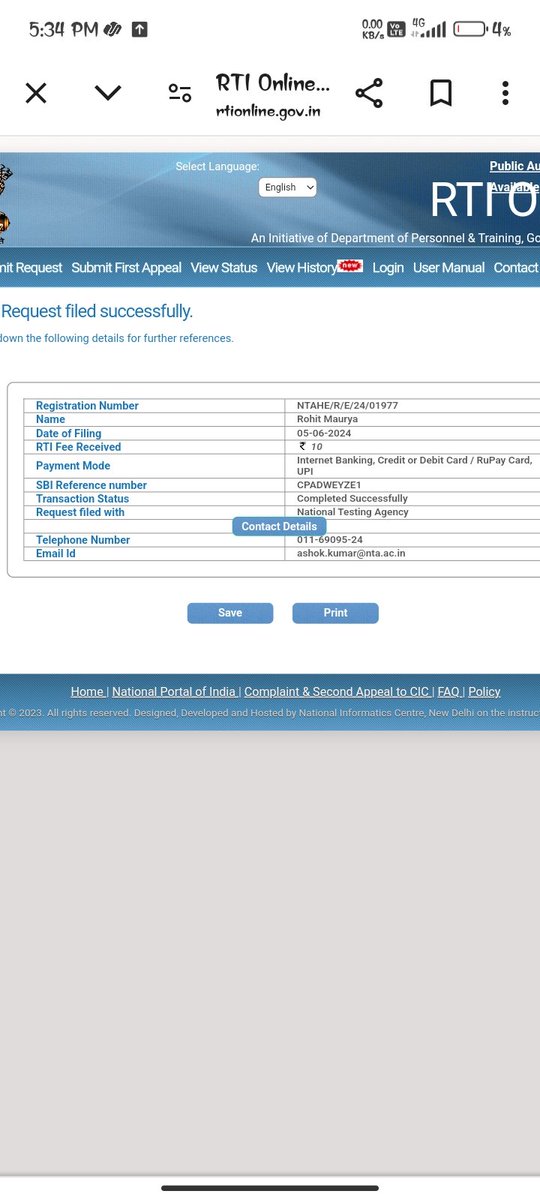Select status Completed Successfully
The image size is (540, 1200).
point(352,498)
